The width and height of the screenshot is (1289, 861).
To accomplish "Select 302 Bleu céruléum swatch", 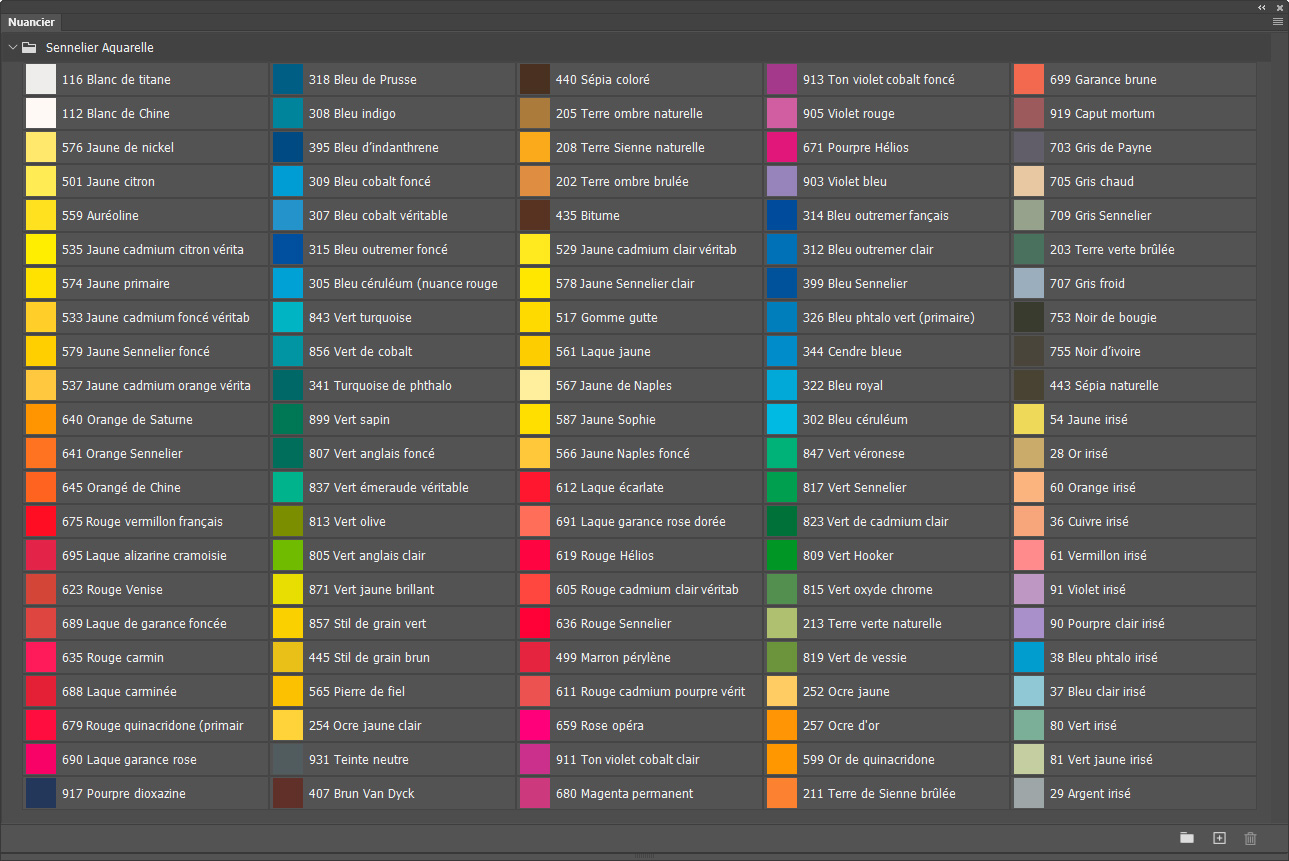I will click(887, 420).
